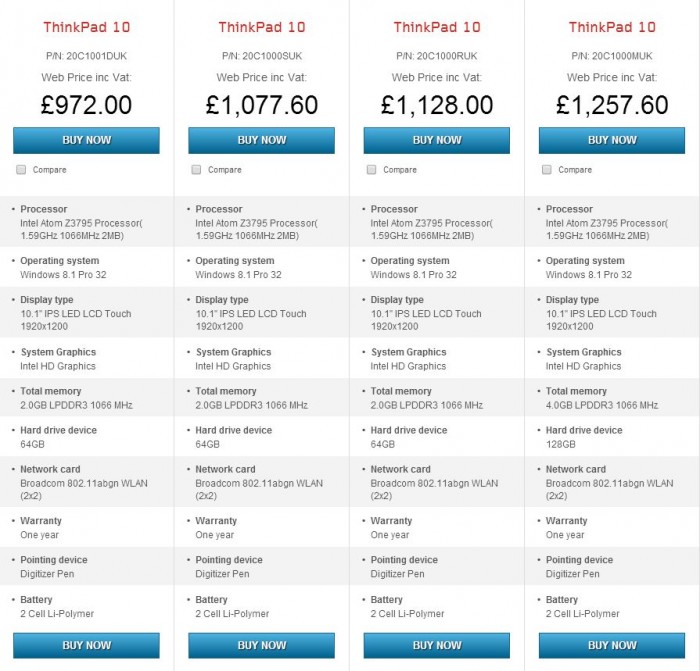Select Compare checkbox for the £1,257.60 ThinkPad

547,170
